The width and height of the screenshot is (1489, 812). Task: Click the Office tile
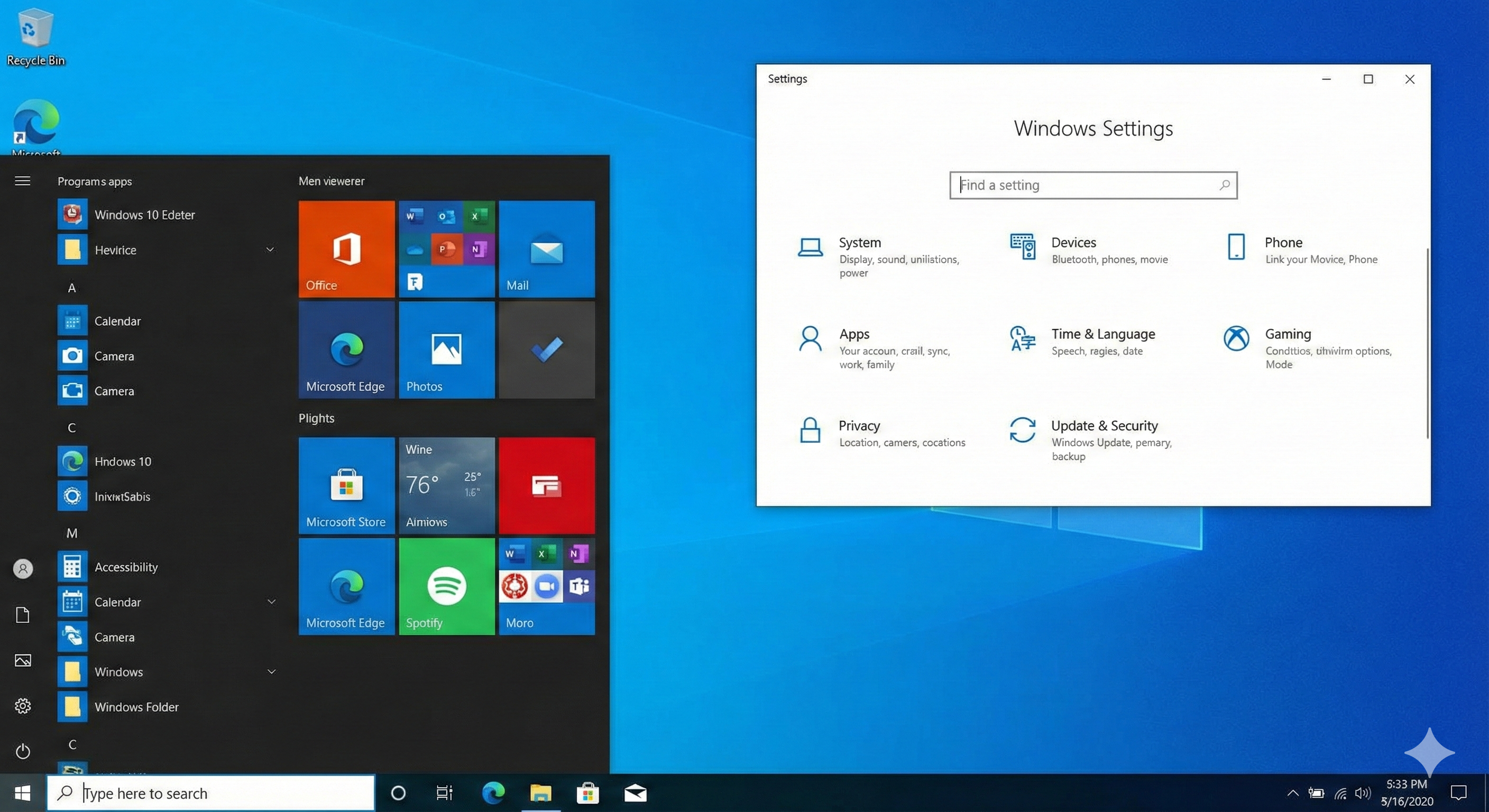pyautogui.click(x=346, y=248)
